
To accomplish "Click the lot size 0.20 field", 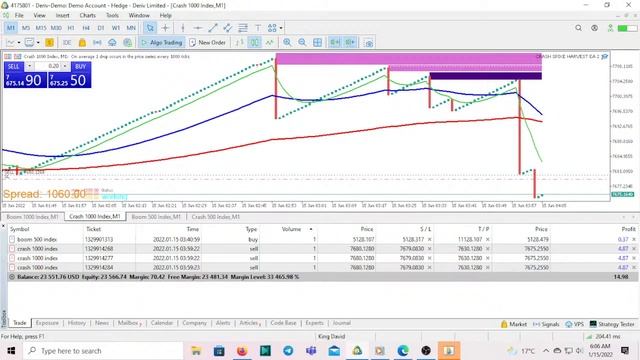I will [x=48, y=66].
